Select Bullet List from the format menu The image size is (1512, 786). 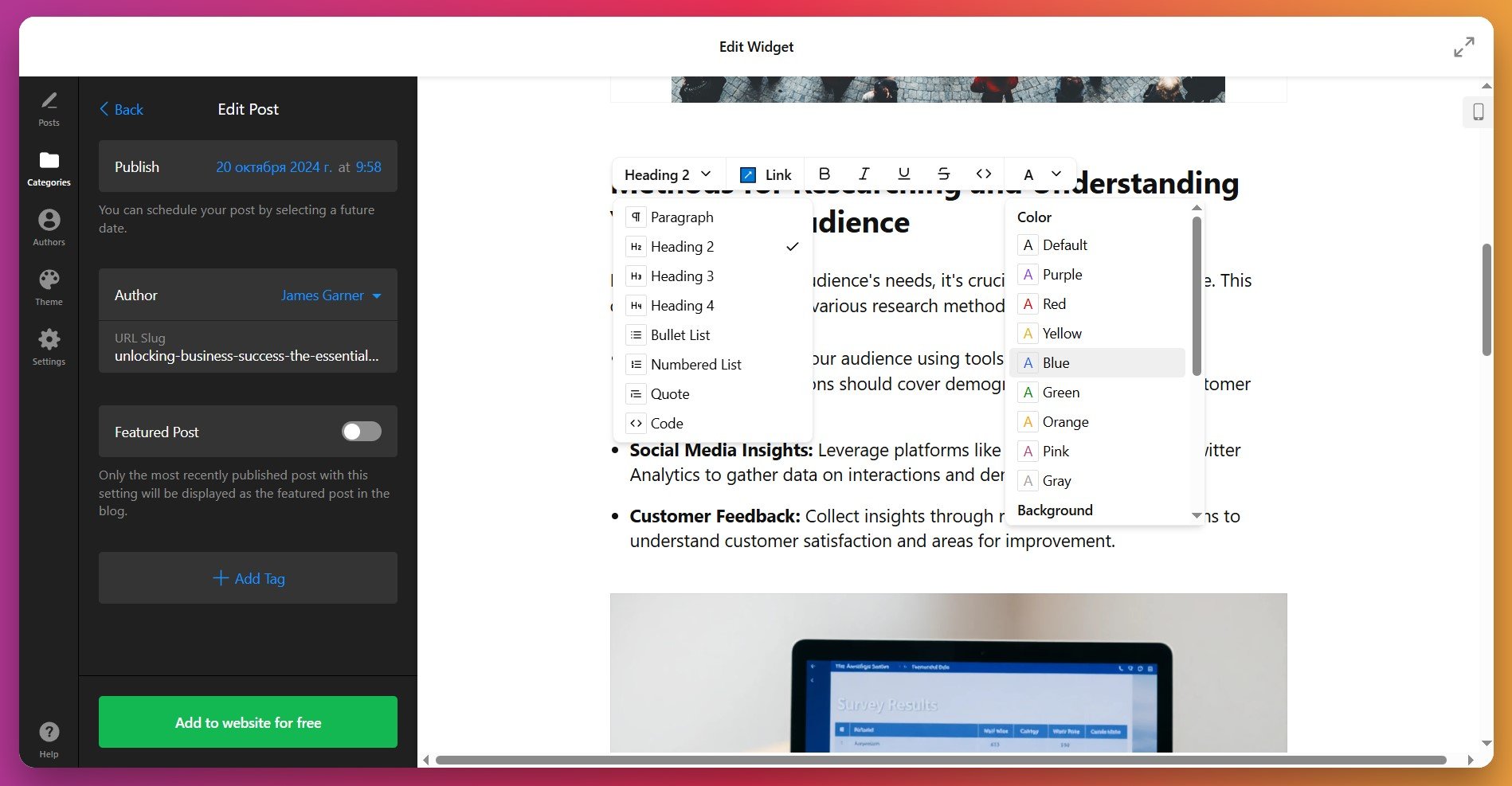click(x=680, y=334)
